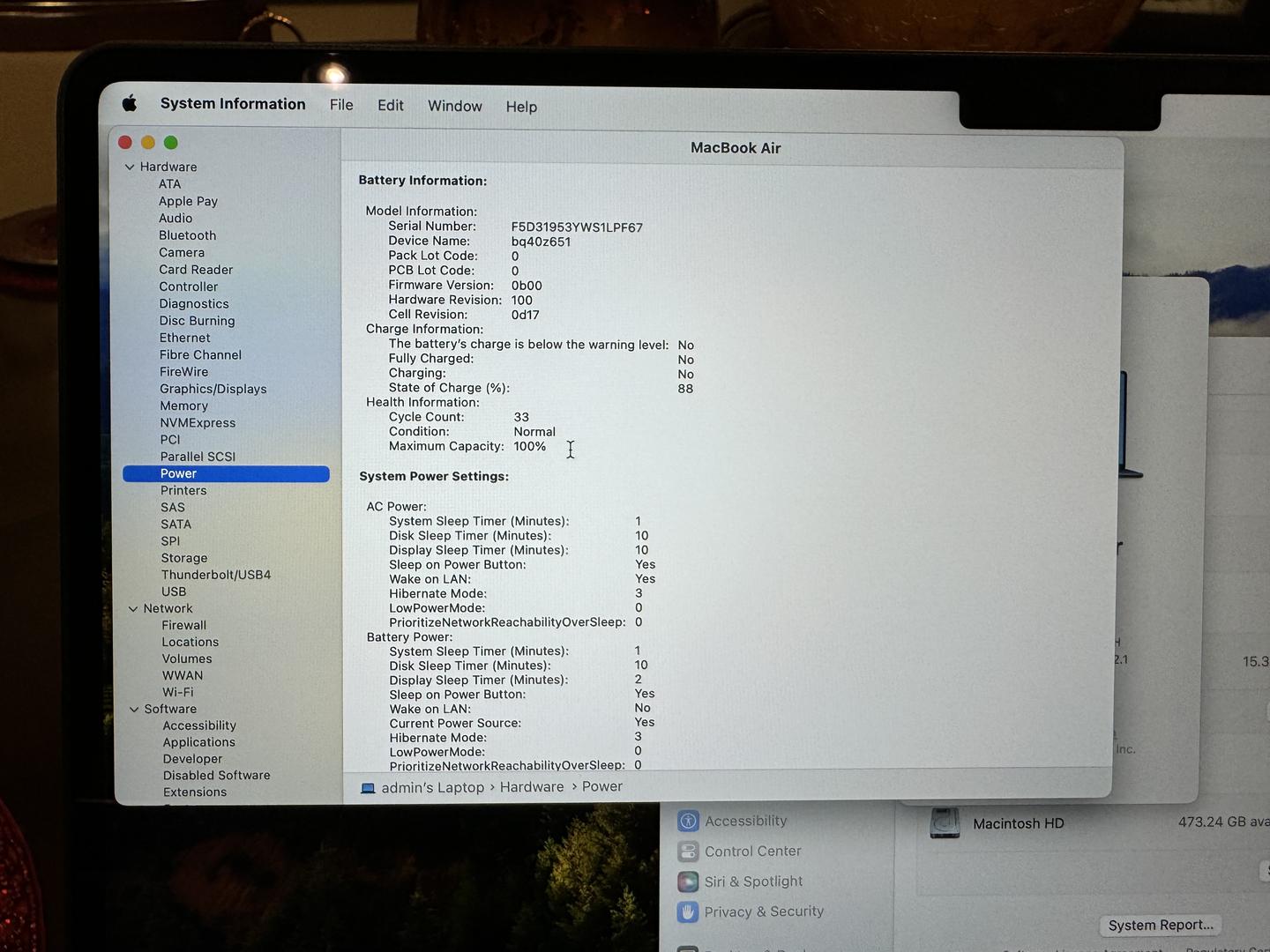Image resolution: width=1270 pixels, height=952 pixels.
Task: Open Accessibility icon in System Settings
Action: point(688,821)
